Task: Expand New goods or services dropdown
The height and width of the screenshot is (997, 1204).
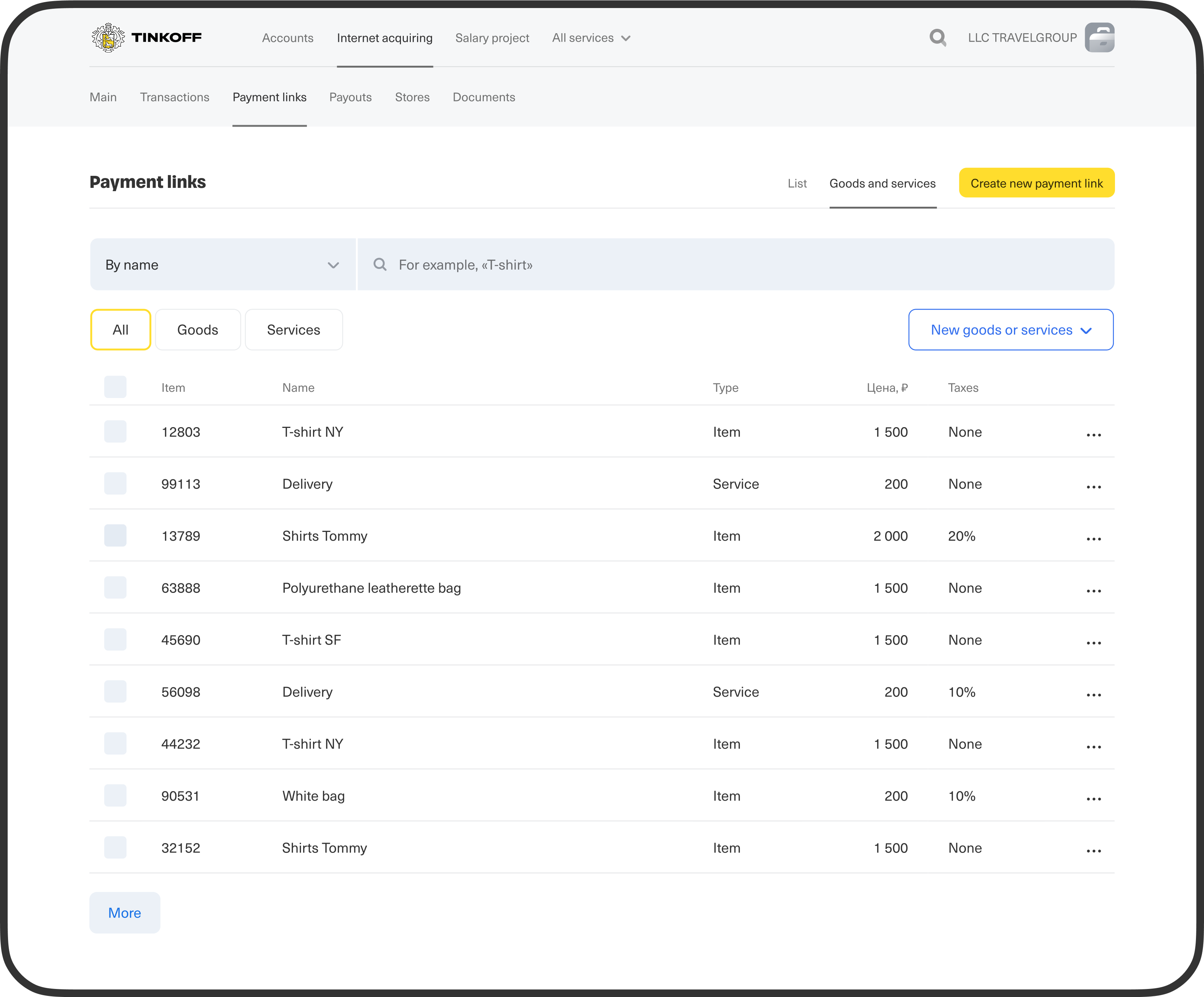Action: tap(1011, 330)
